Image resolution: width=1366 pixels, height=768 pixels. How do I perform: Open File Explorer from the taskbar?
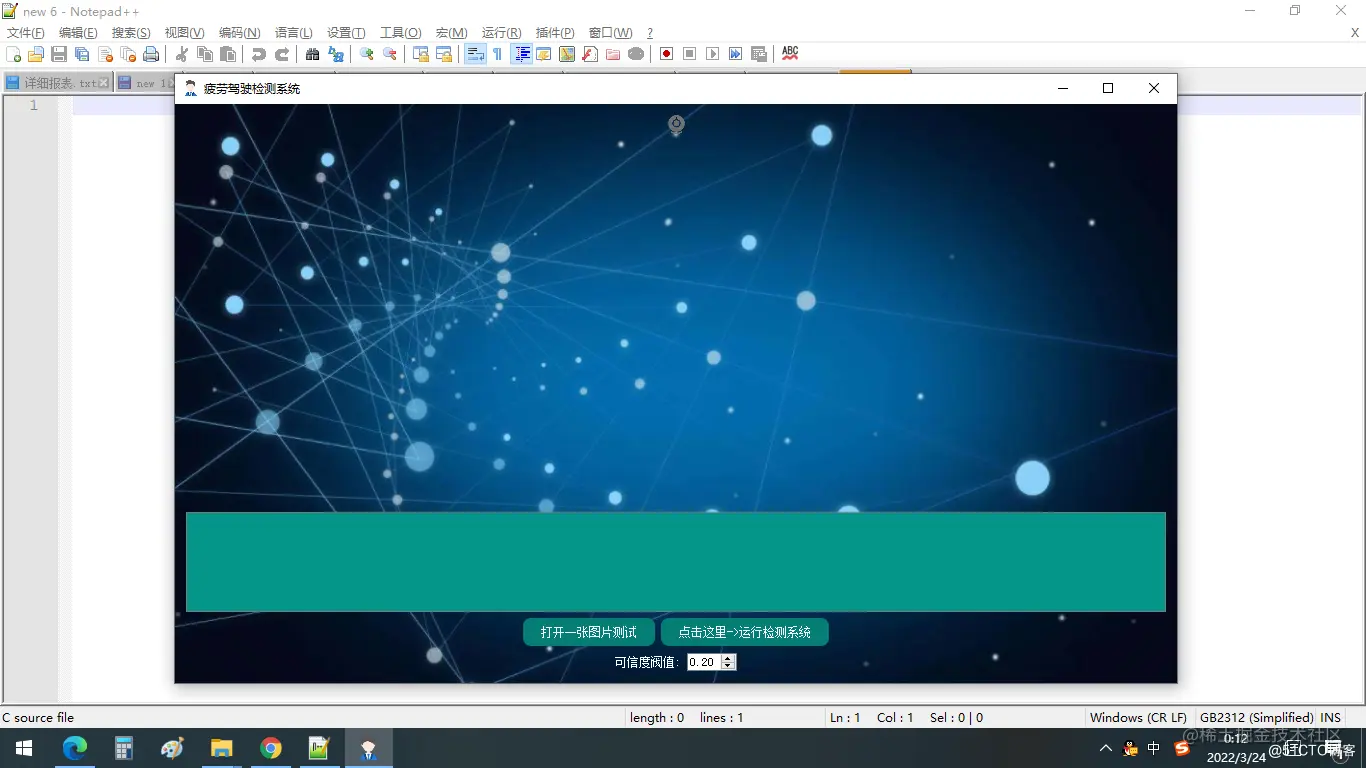222,748
